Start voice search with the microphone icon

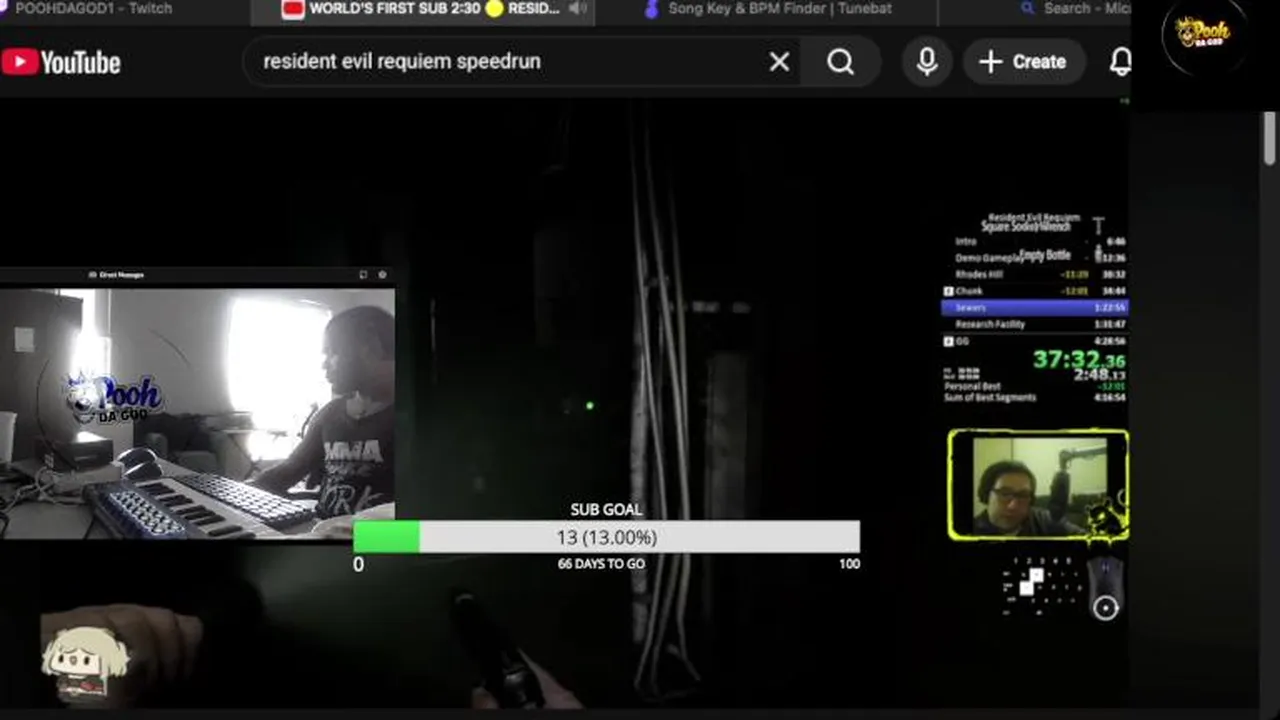[927, 62]
